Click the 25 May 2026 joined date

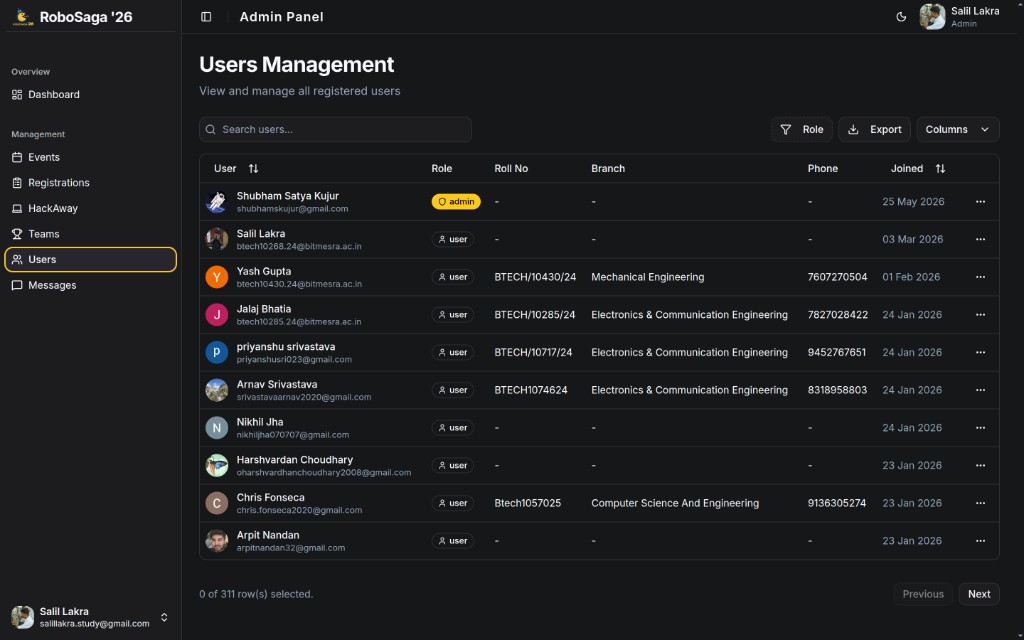point(913,202)
